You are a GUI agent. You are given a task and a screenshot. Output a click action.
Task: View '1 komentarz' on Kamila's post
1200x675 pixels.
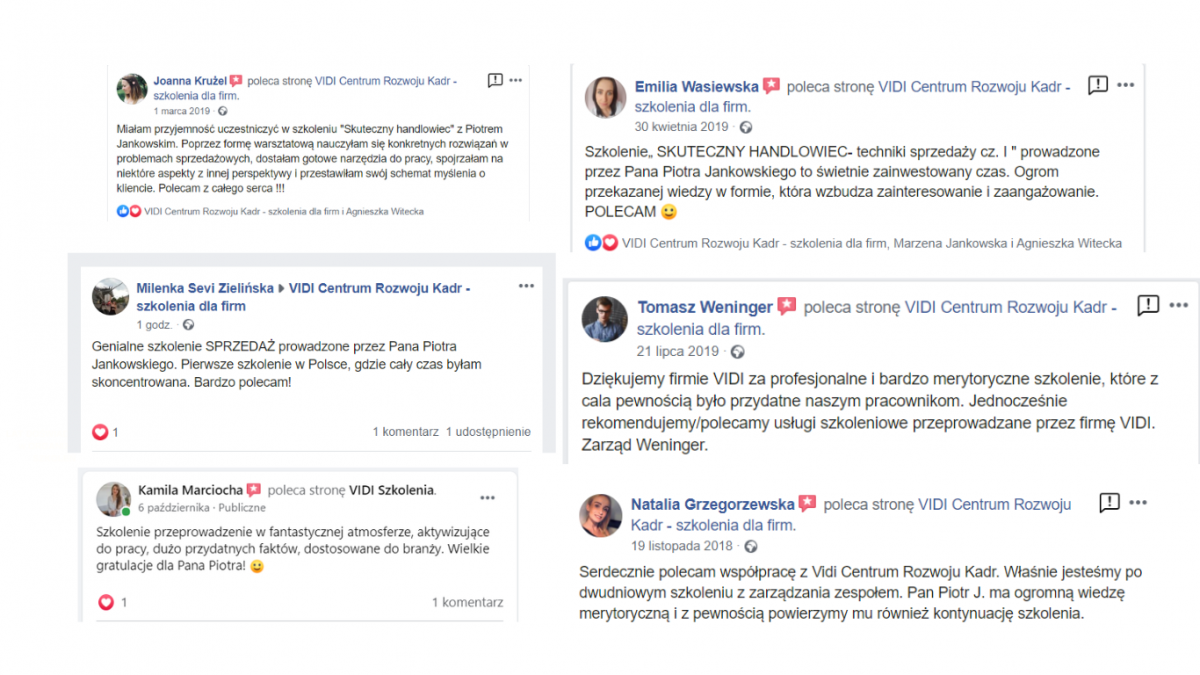[467, 603]
